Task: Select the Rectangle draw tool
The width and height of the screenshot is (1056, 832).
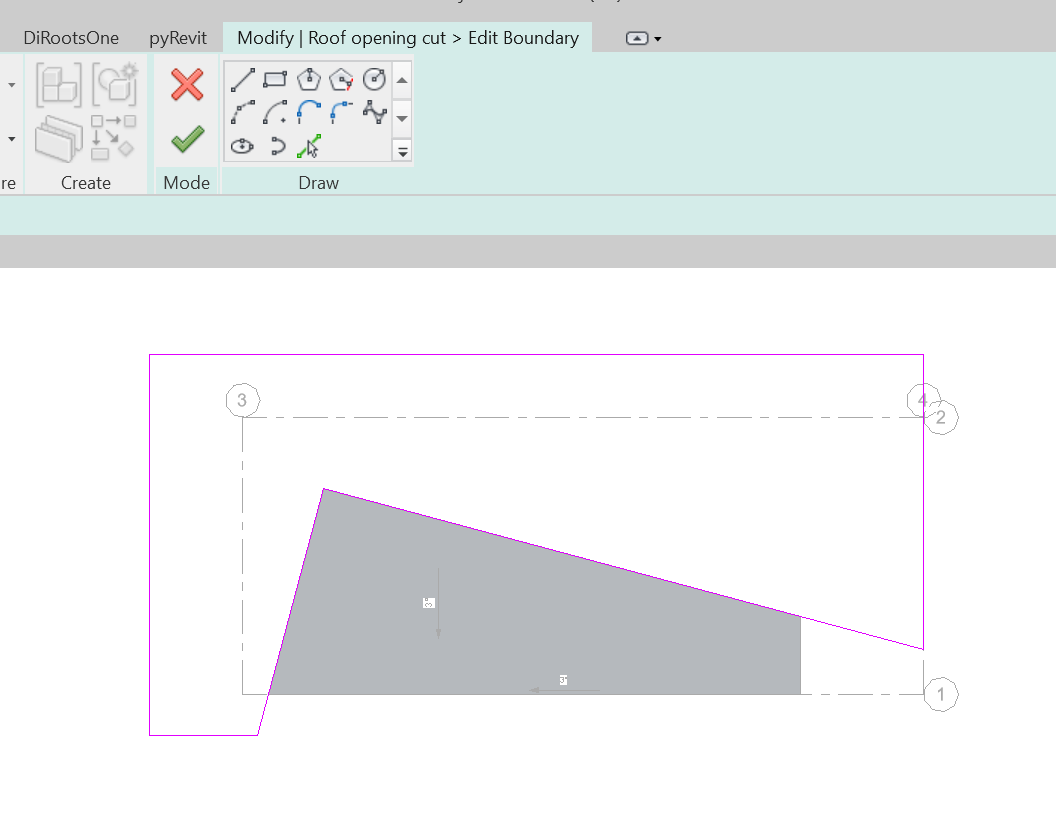Action: pos(274,80)
